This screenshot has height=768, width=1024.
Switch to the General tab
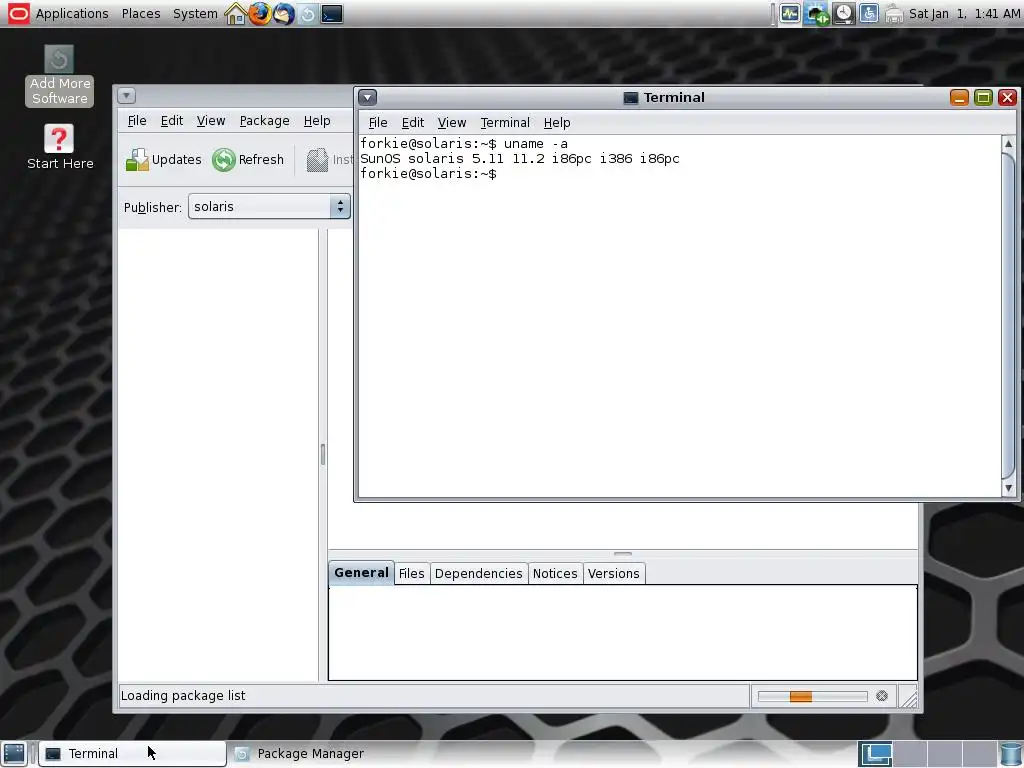click(361, 573)
